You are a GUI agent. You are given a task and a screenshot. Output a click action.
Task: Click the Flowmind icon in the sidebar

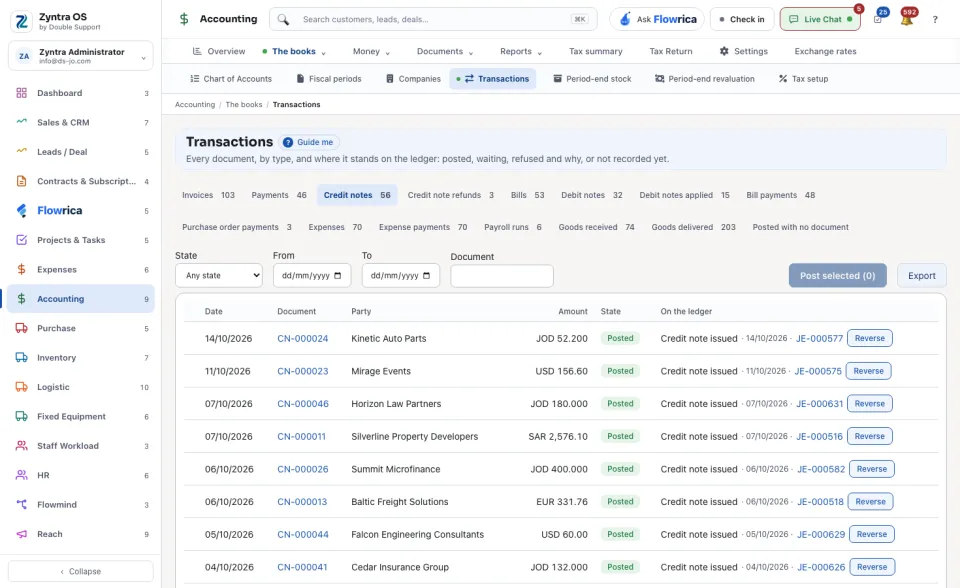[x=21, y=505]
